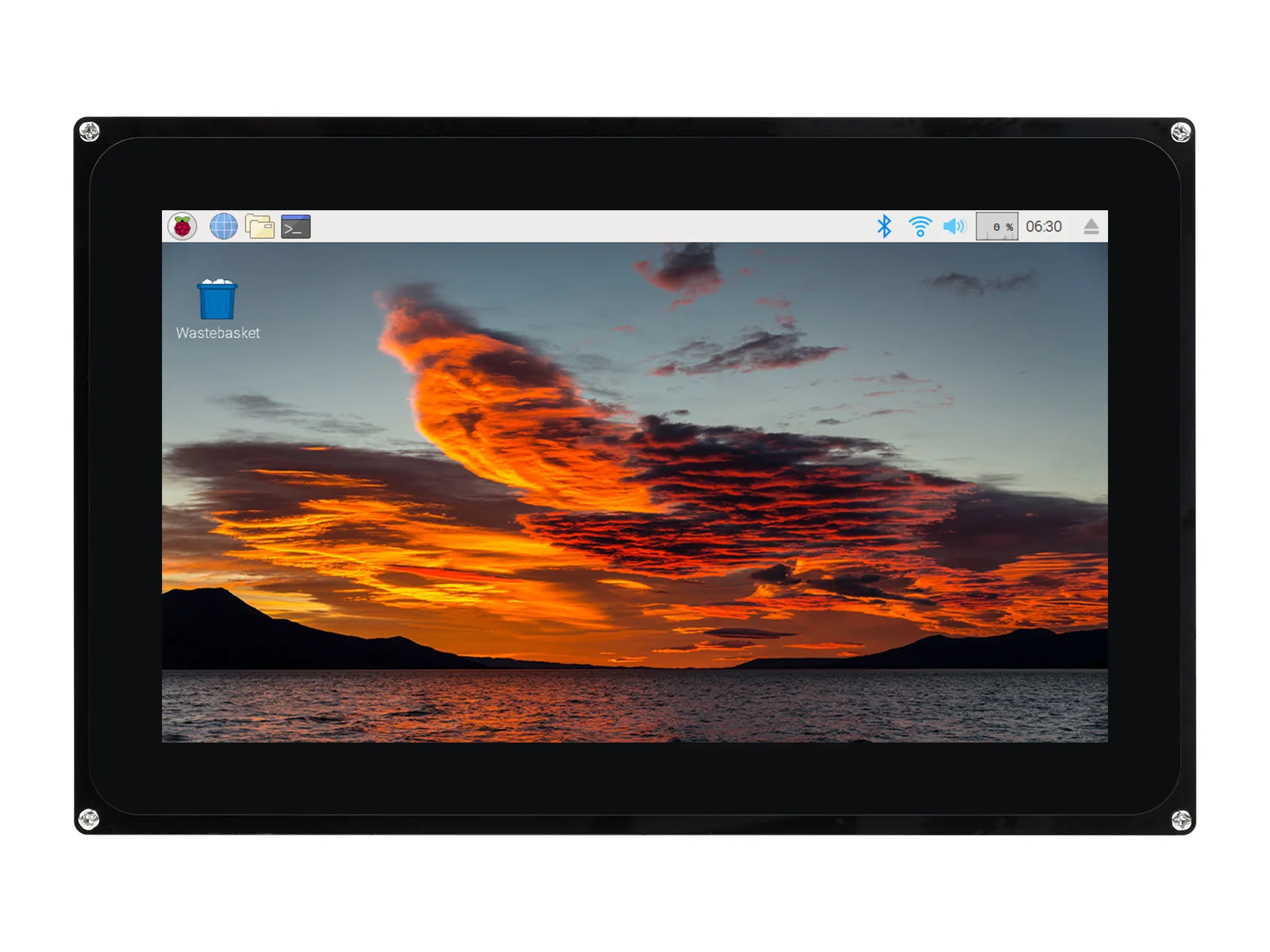Open the clock to show the calendar

pos(1045,226)
